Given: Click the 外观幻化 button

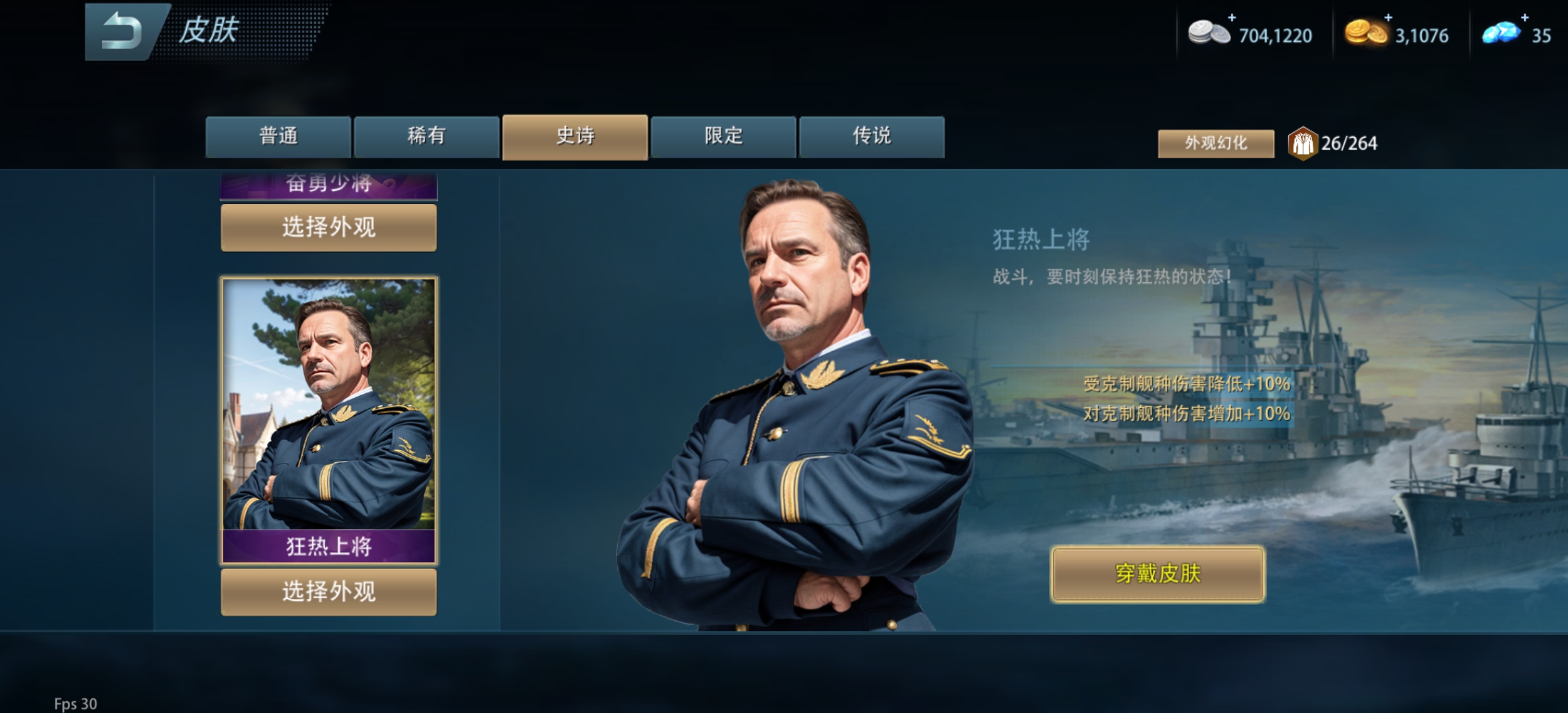Looking at the screenshot, I should (x=1216, y=143).
